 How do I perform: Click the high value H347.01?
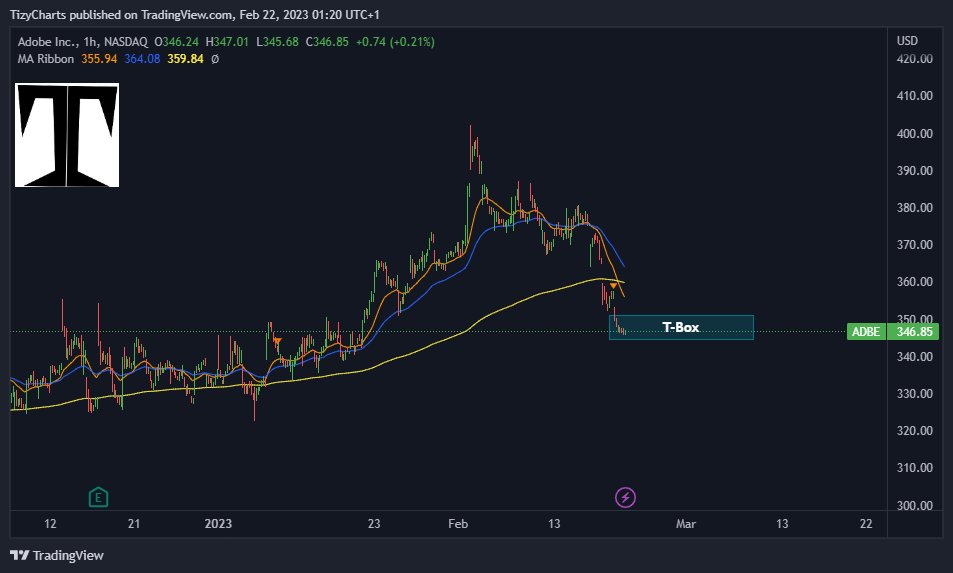(x=227, y=42)
